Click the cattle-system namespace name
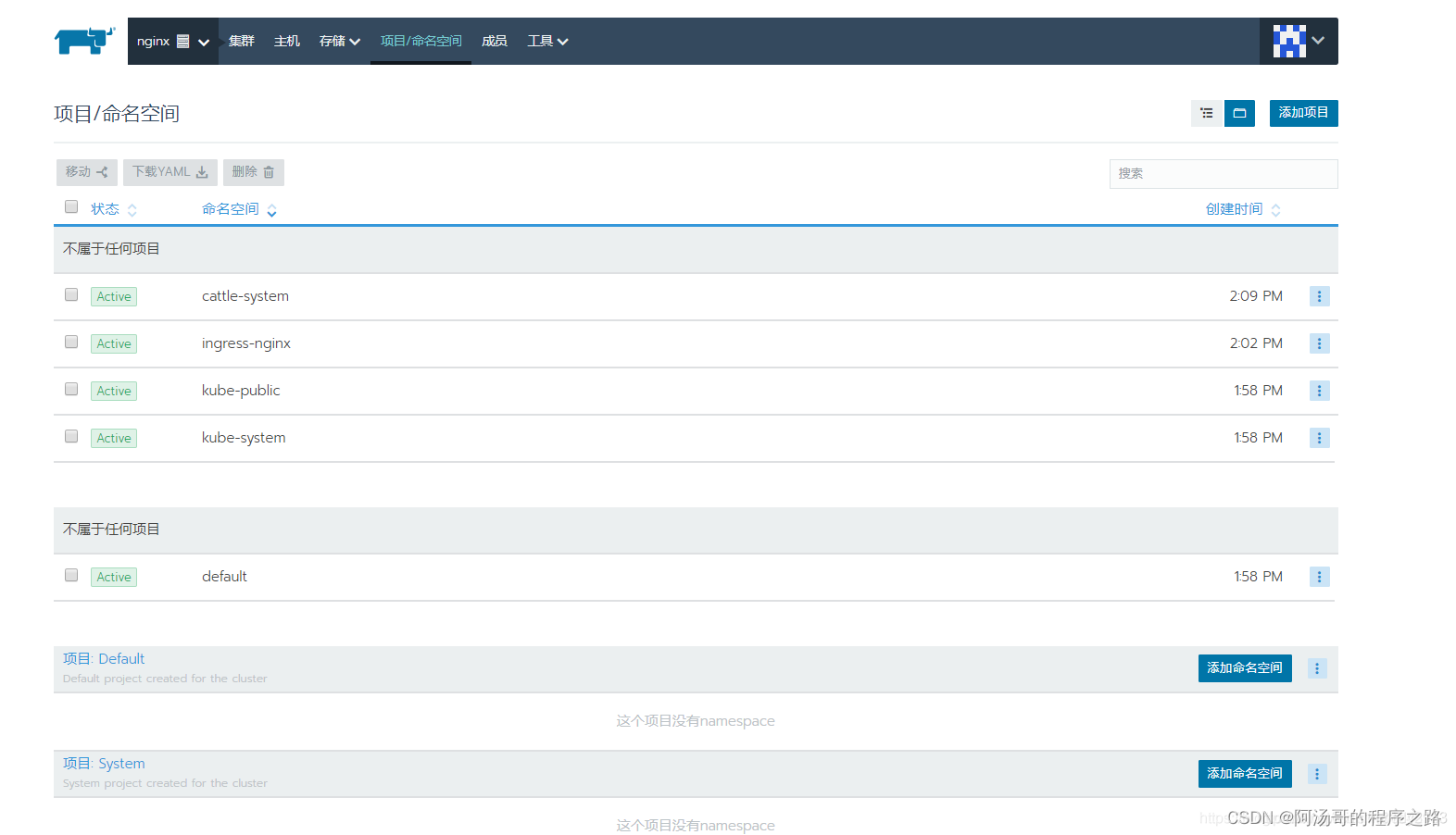The image size is (1456, 835). [245, 296]
